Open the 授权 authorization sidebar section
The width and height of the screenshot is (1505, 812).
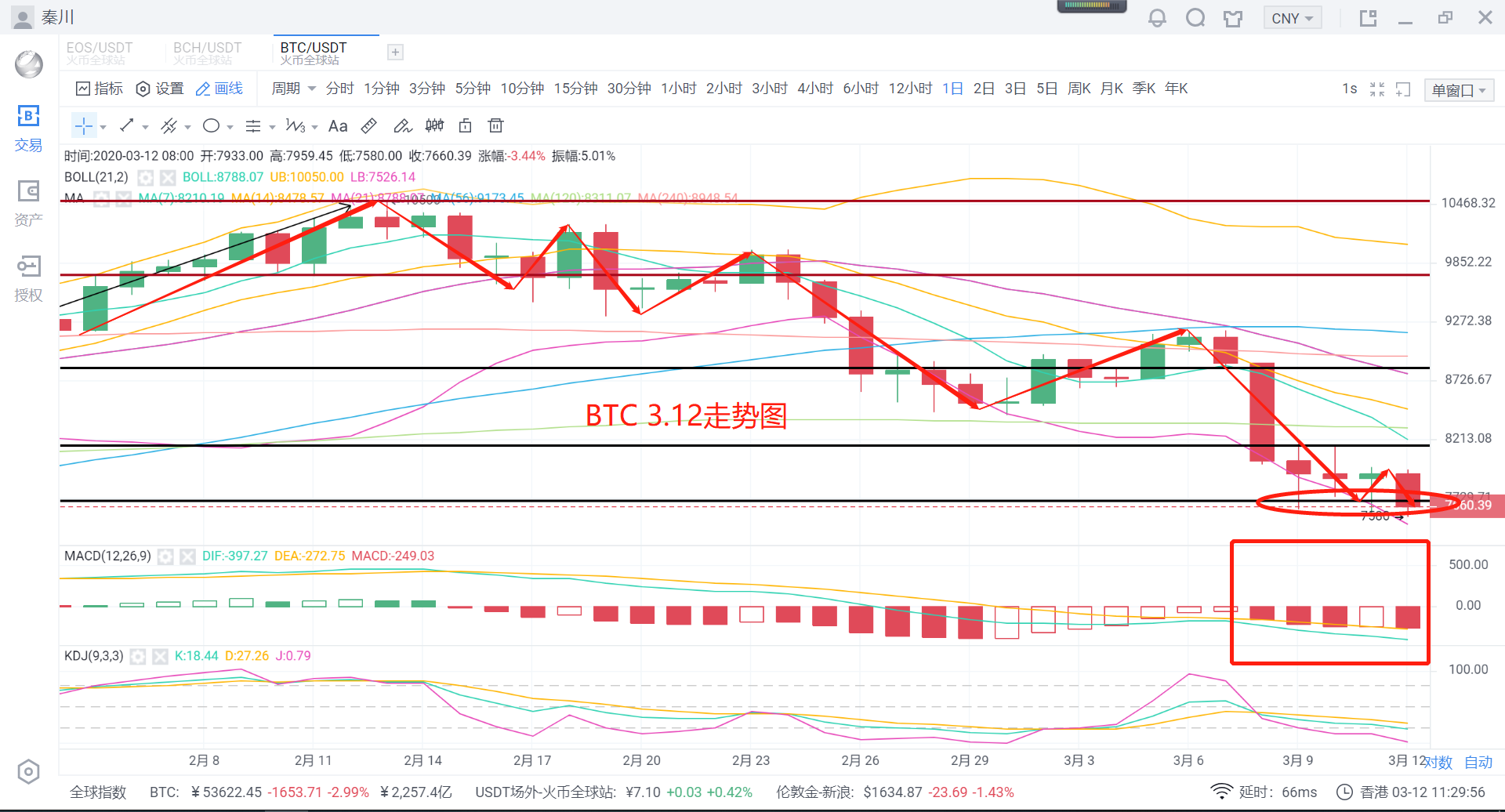[x=28, y=279]
